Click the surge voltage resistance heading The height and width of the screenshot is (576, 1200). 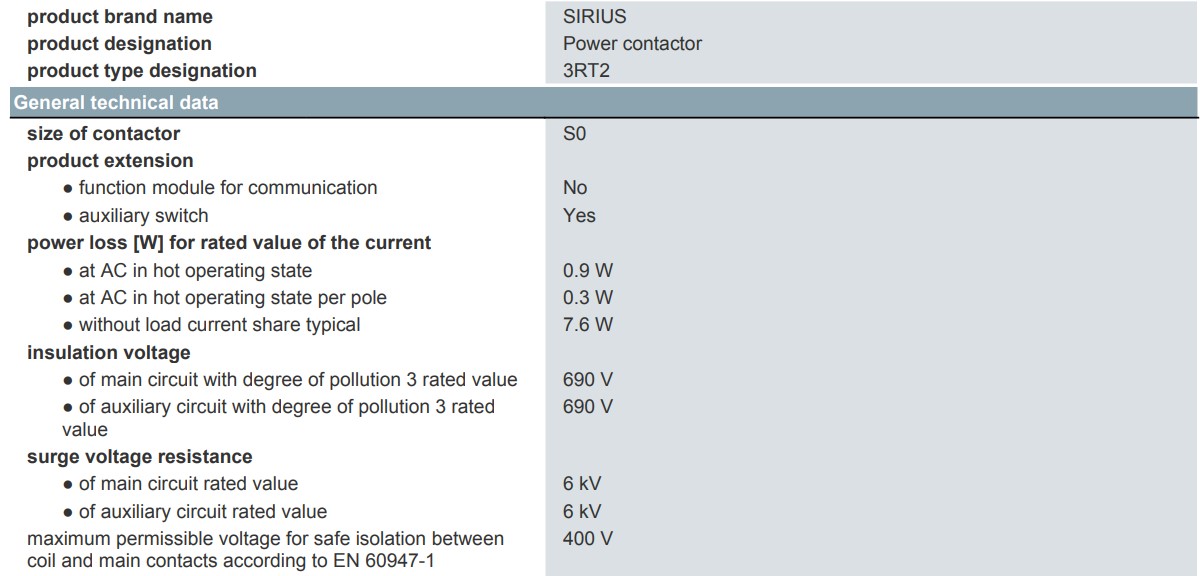[x=140, y=457]
